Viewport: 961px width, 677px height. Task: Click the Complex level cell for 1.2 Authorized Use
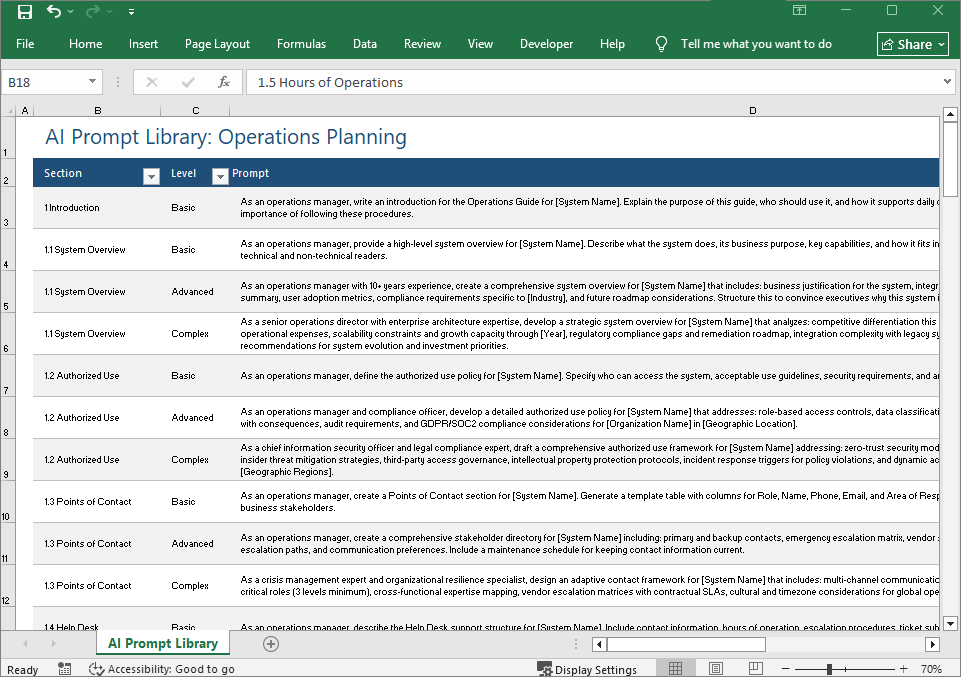[195, 460]
